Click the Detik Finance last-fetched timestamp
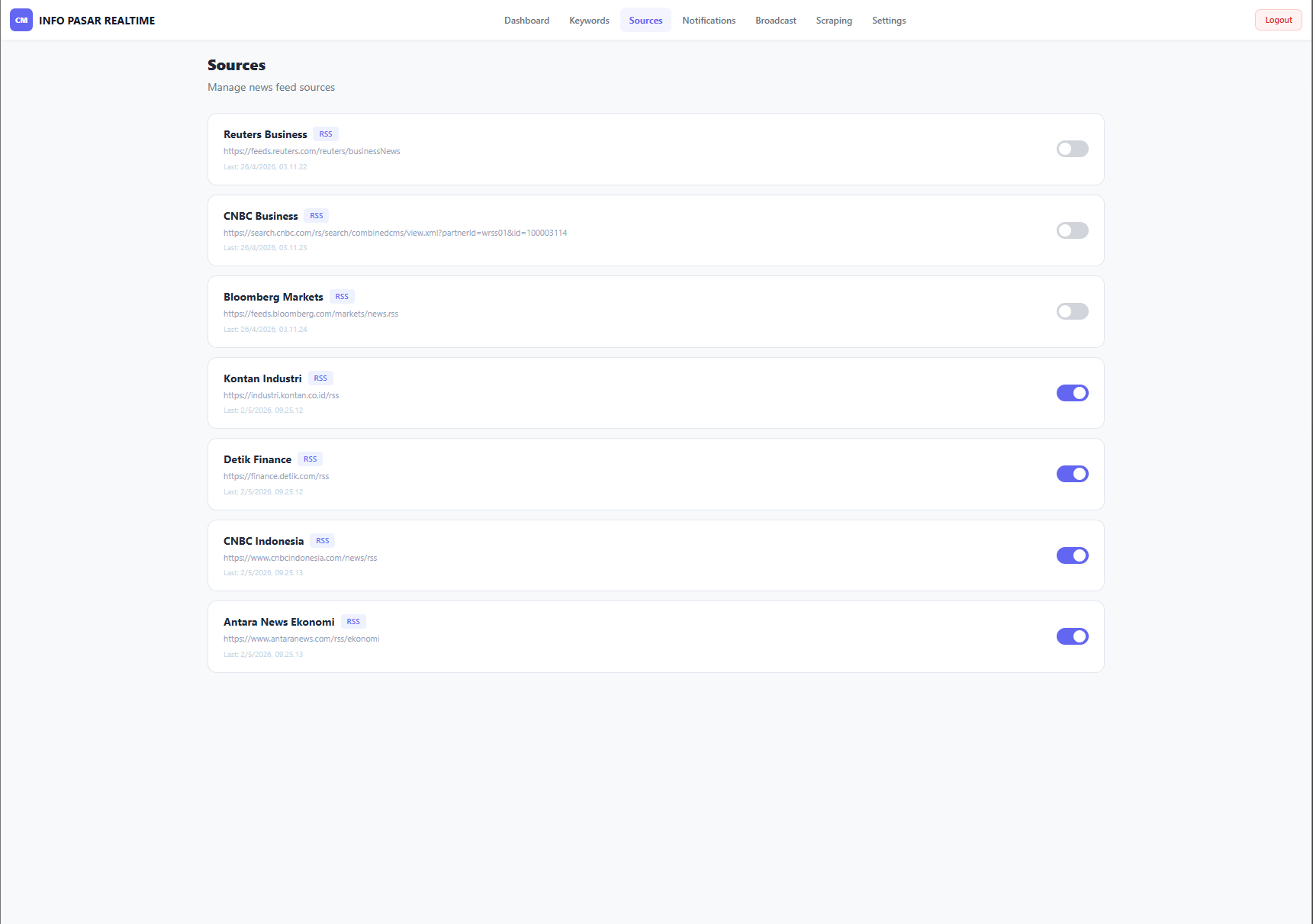The image size is (1313, 924). pos(263,492)
